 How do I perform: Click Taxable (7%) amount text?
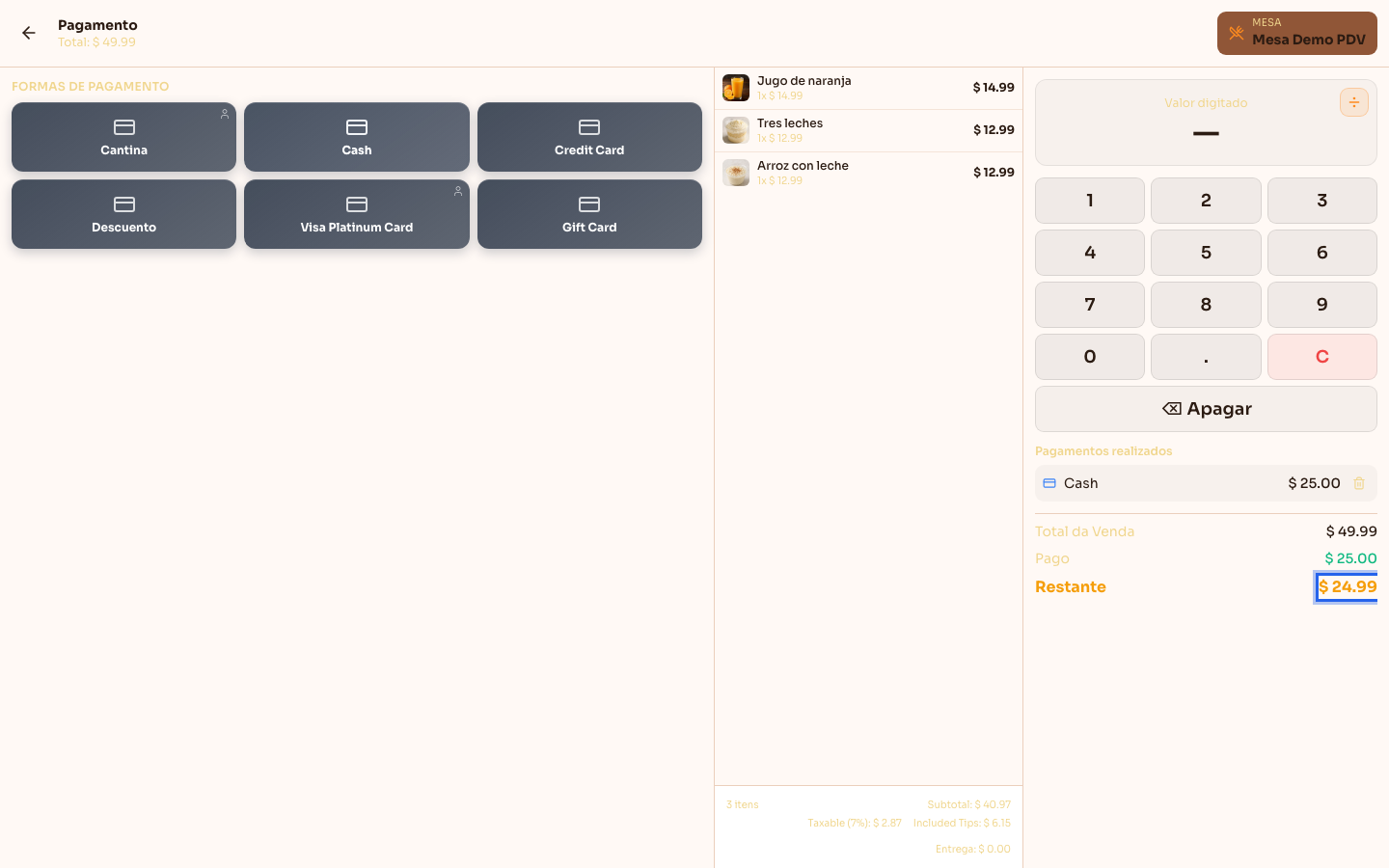(855, 823)
